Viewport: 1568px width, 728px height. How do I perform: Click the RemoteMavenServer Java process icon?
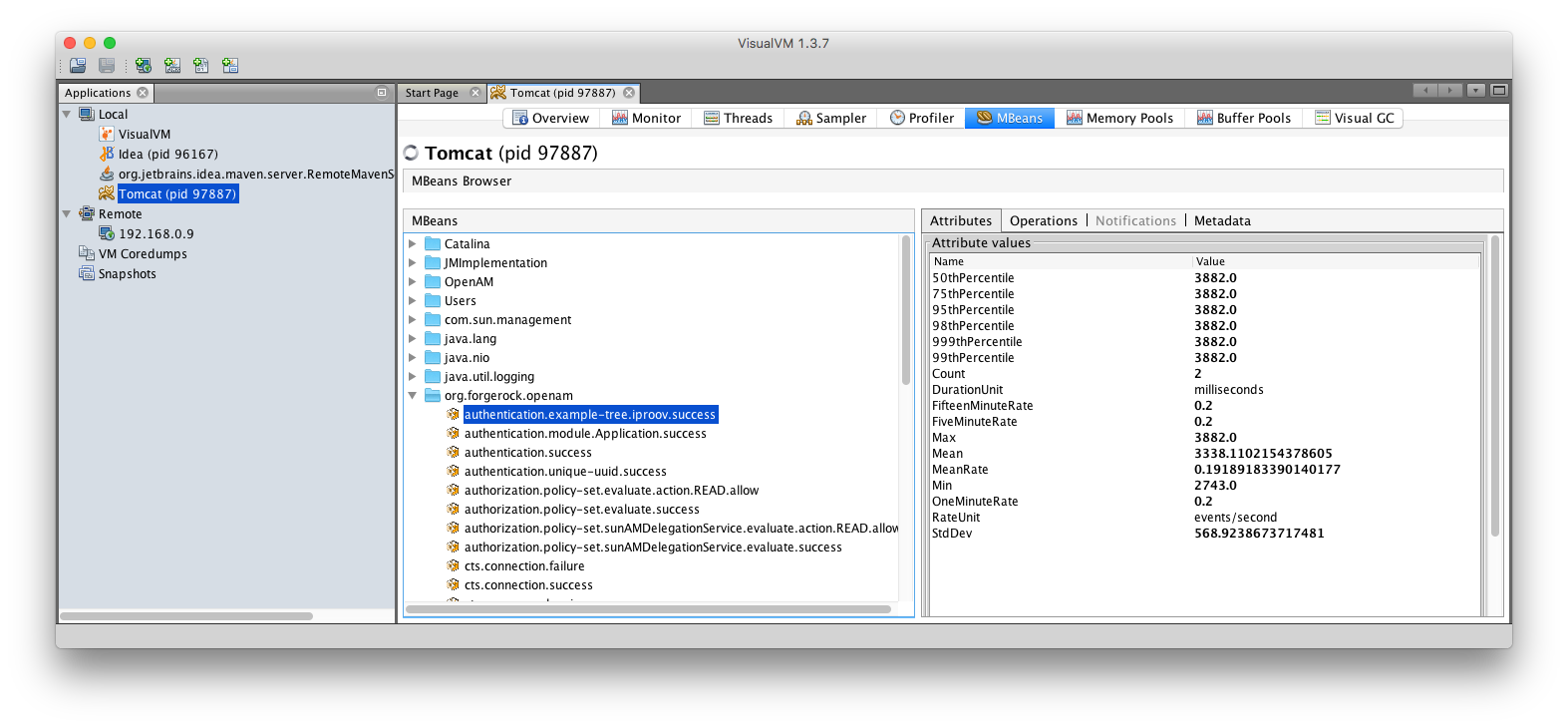[x=107, y=174]
